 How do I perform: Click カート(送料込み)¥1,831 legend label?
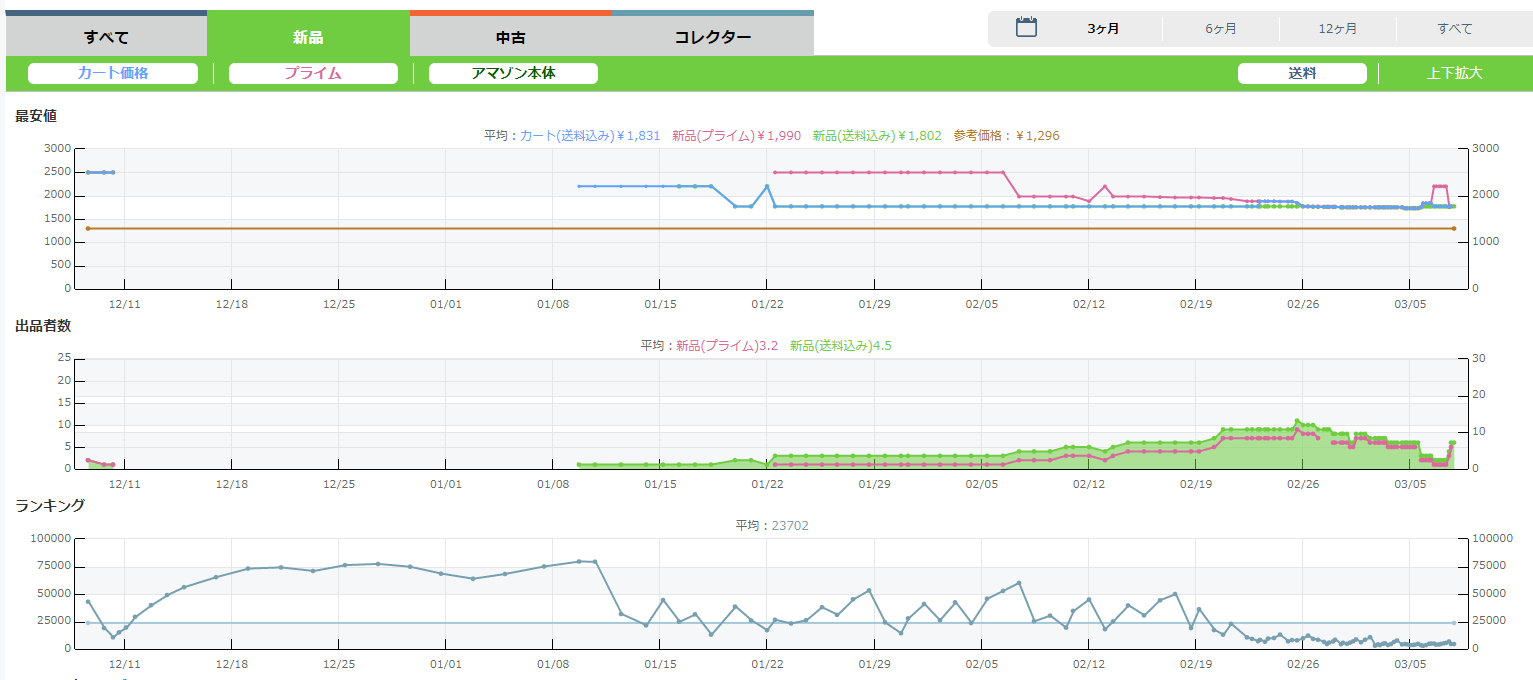pyautogui.click(x=590, y=136)
